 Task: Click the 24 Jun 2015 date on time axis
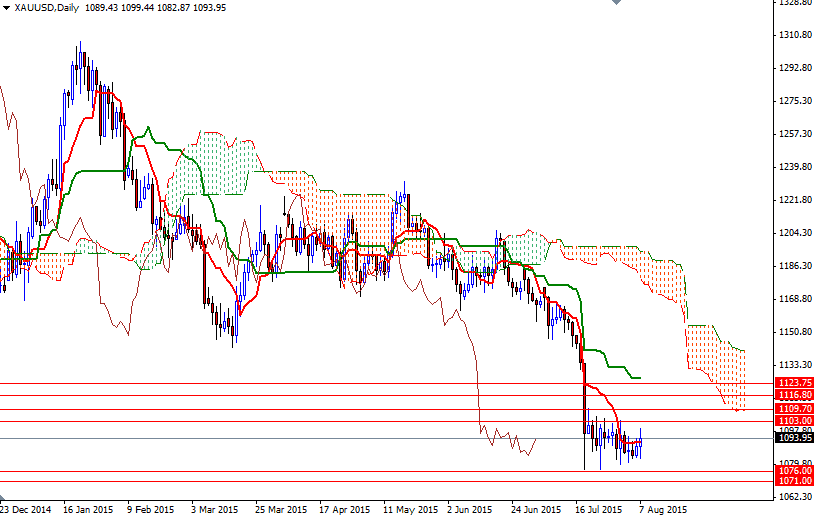click(x=536, y=508)
